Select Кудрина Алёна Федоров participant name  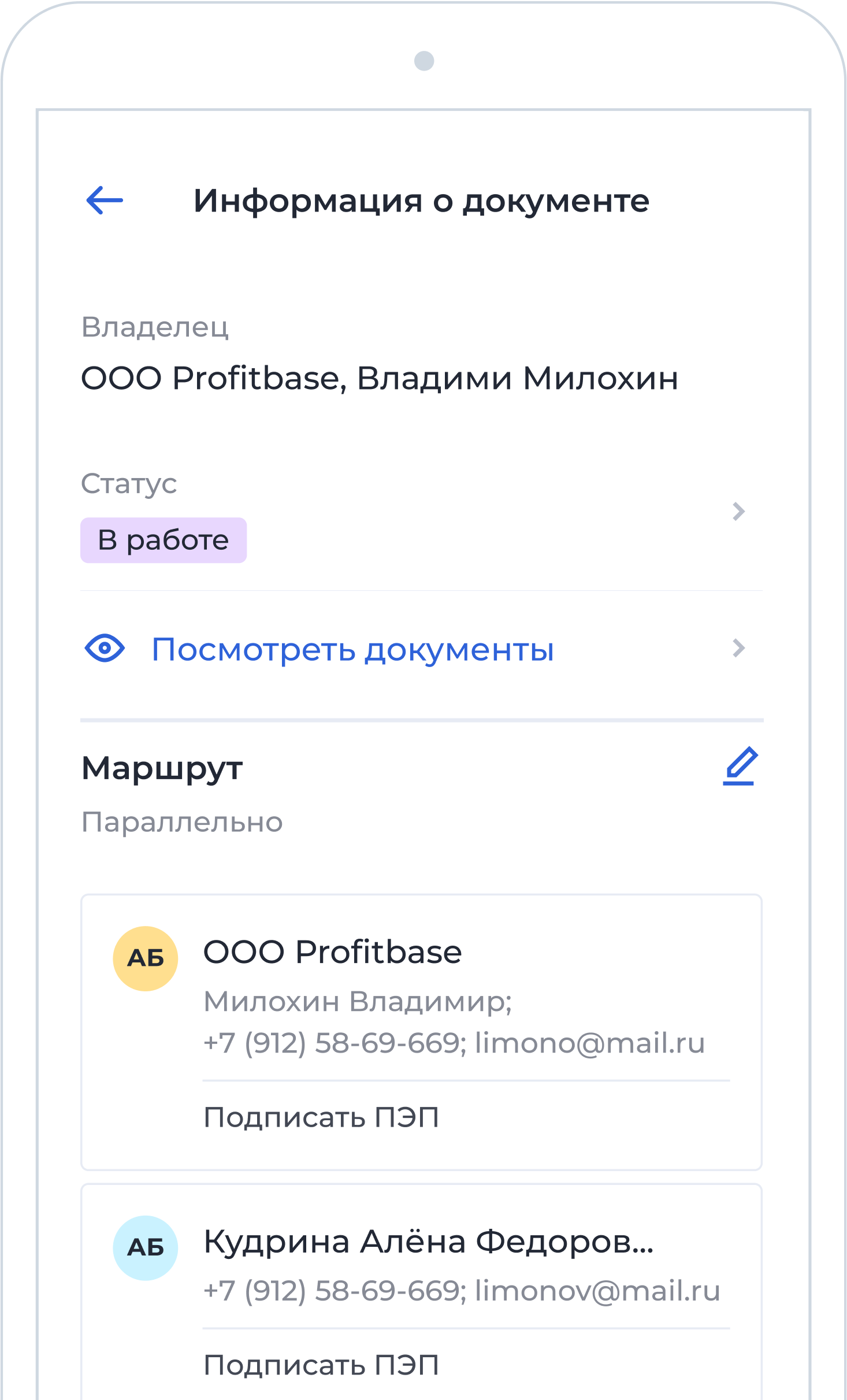point(428,1242)
